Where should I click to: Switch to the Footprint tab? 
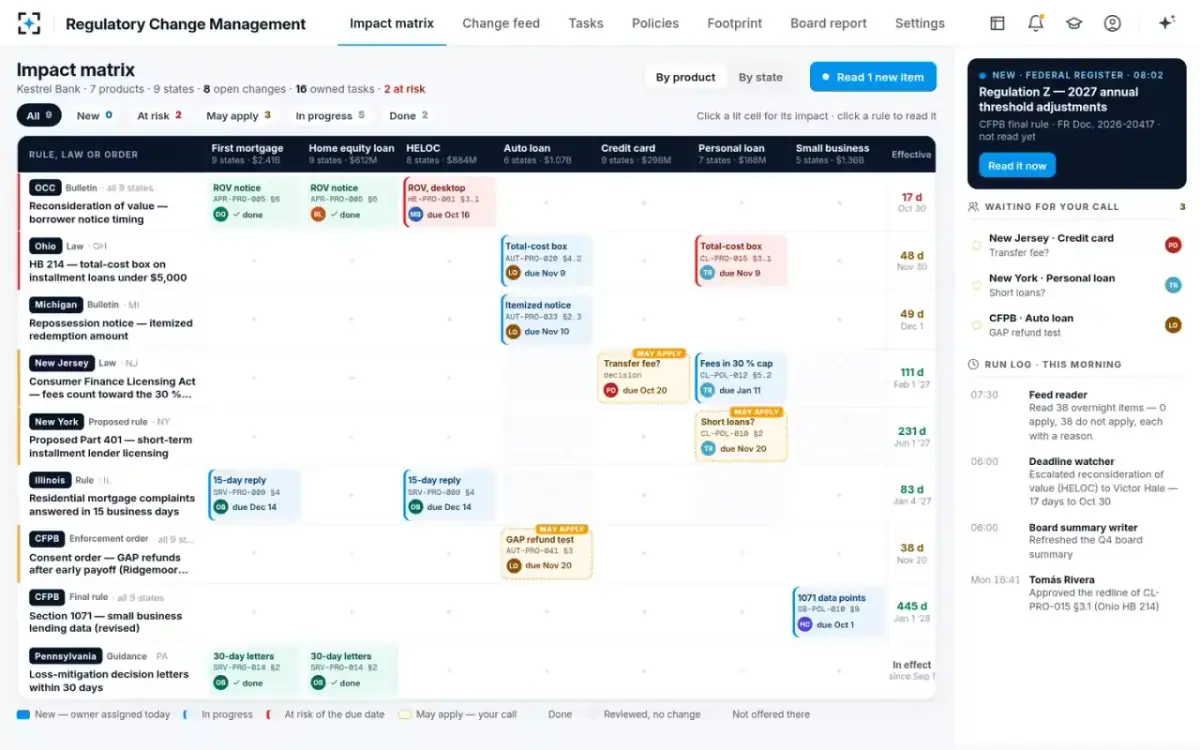point(734,23)
